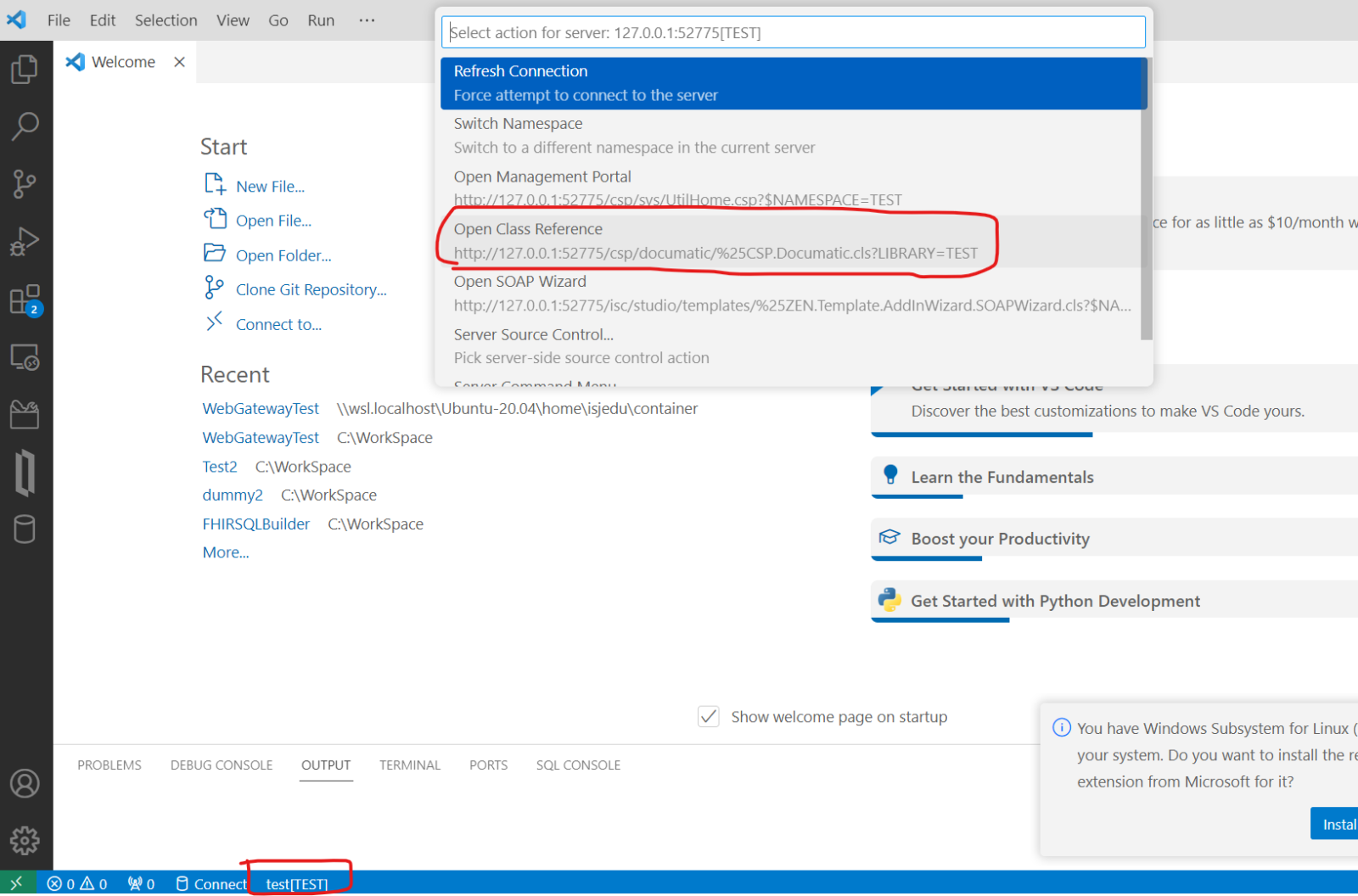Open recent WebGatewayTest in wsl.localhost
Viewport: 1358px width, 896px height.
261,409
